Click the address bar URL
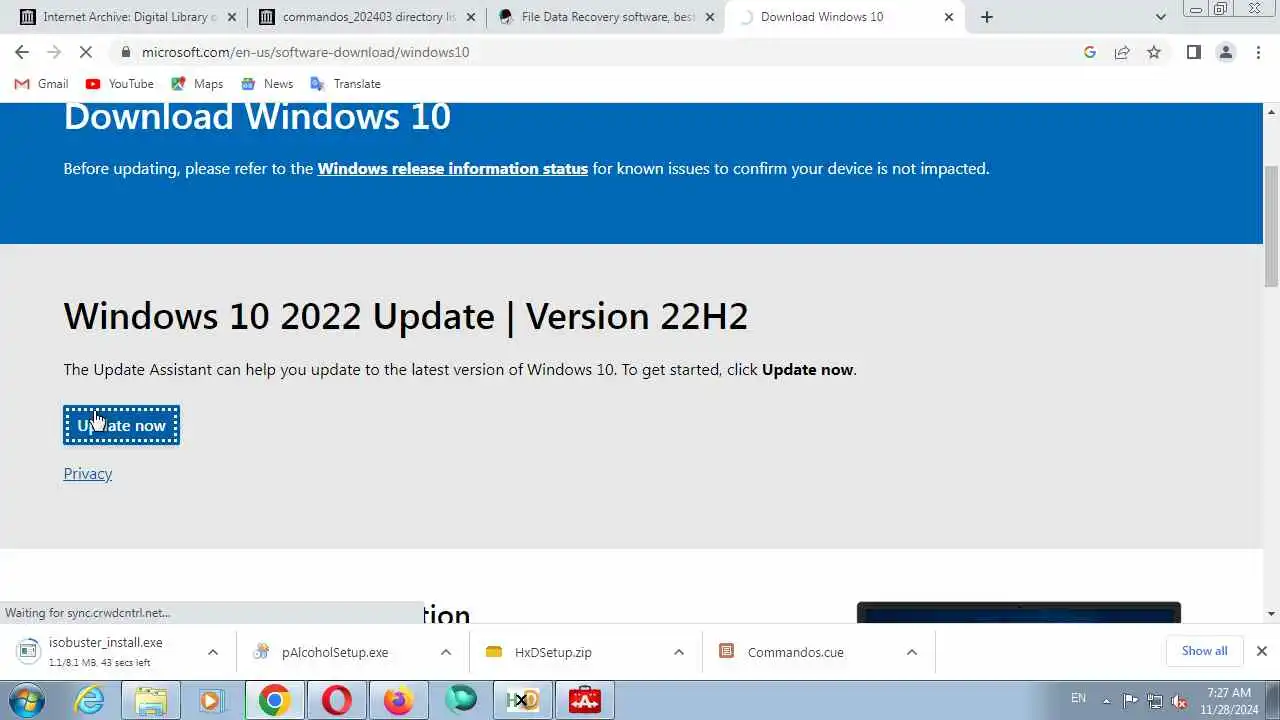1280x720 pixels. 305,52
